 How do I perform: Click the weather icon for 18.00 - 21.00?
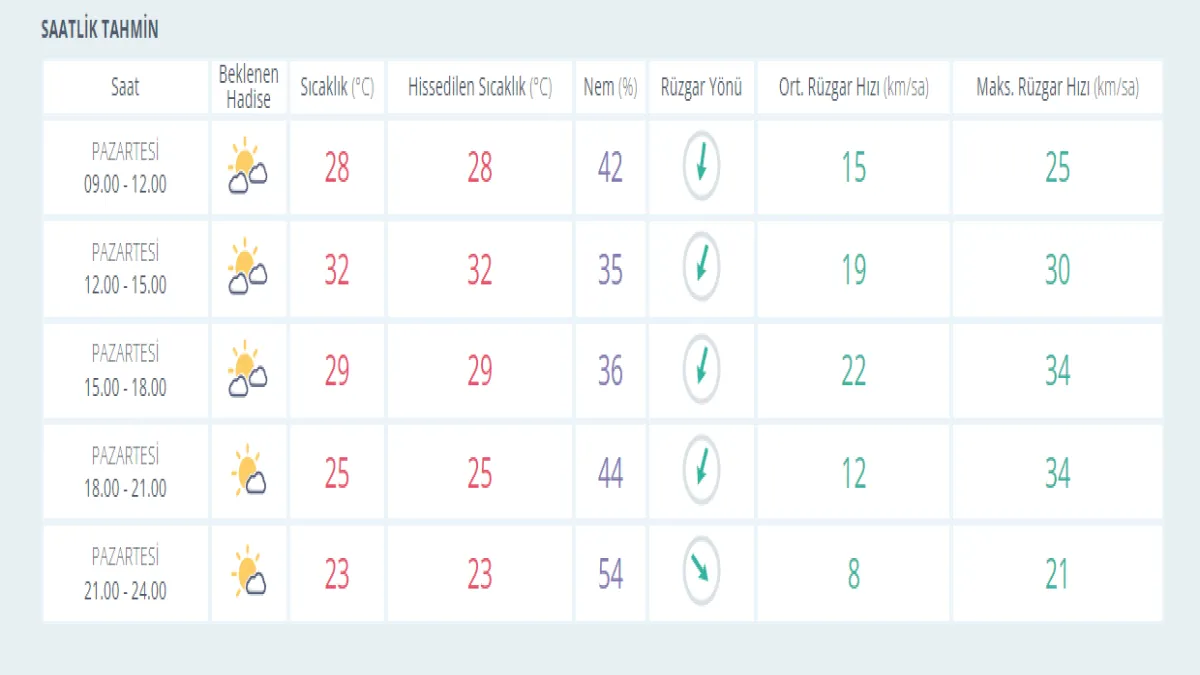pos(247,472)
